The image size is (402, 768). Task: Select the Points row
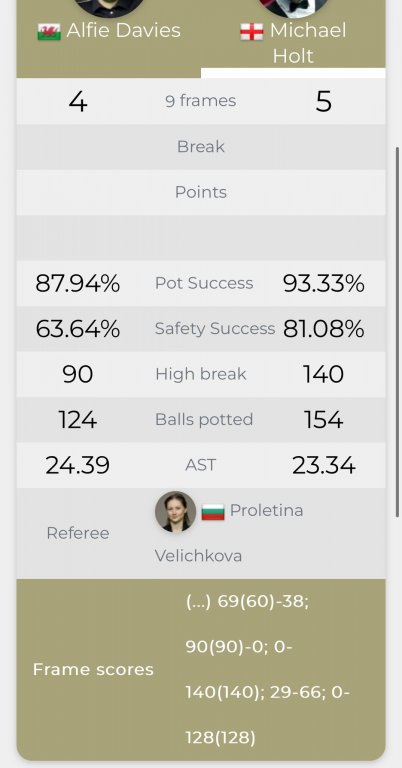[x=201, y=192]
